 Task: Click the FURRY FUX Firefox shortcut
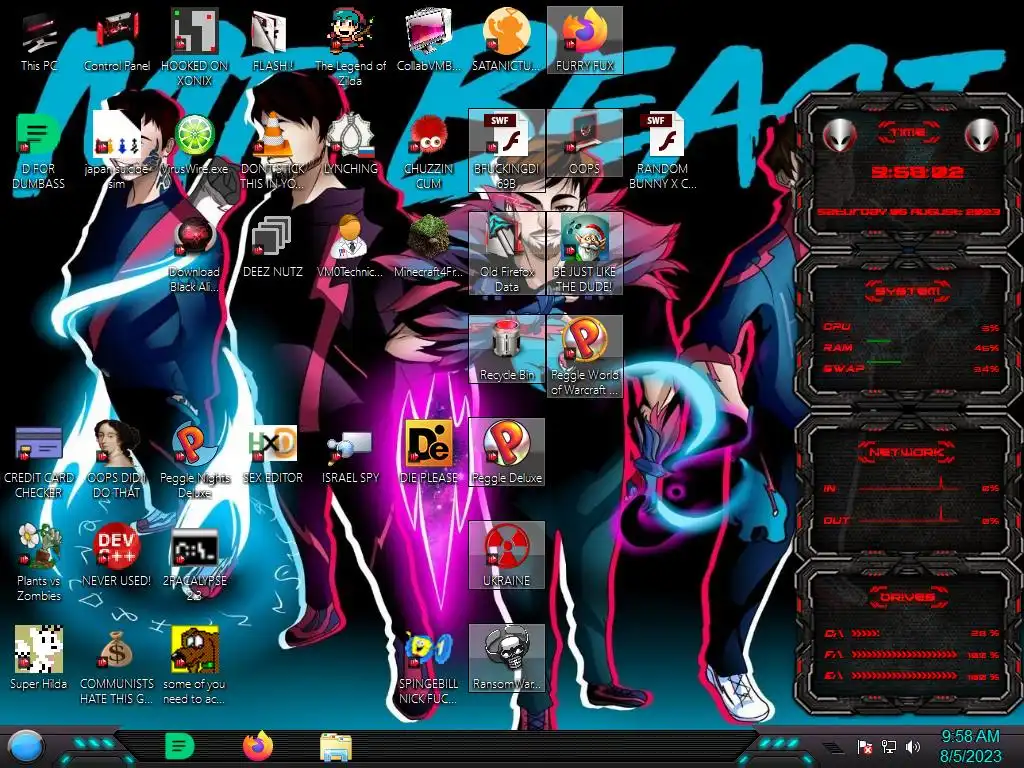[584, 40]
